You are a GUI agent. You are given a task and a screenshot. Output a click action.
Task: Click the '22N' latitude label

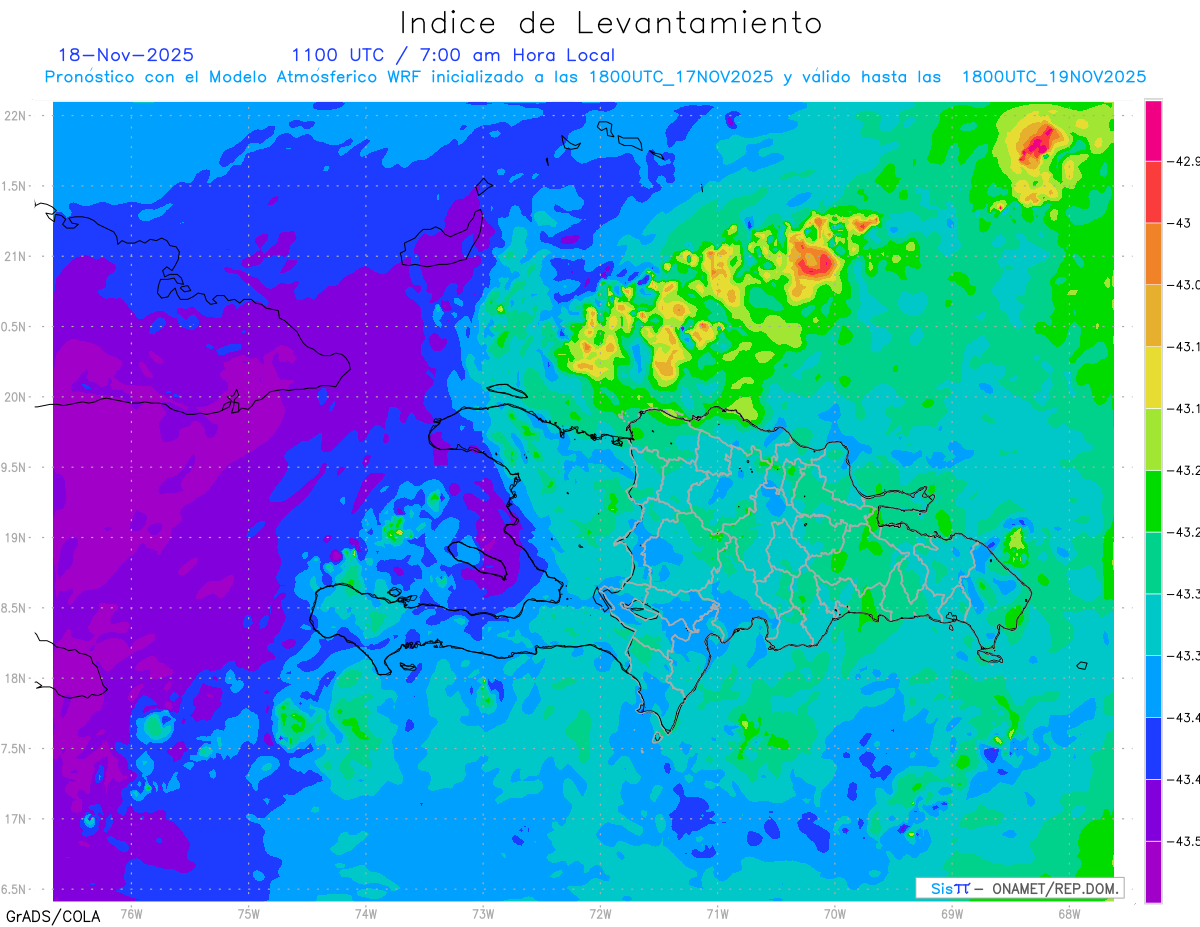pos(16,115)
